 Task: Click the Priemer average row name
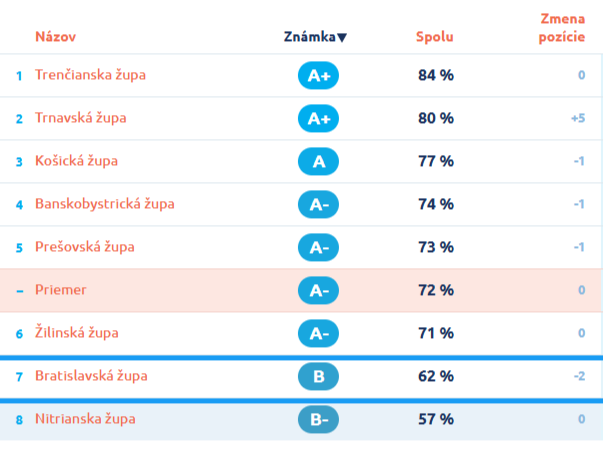click(61, 290)
